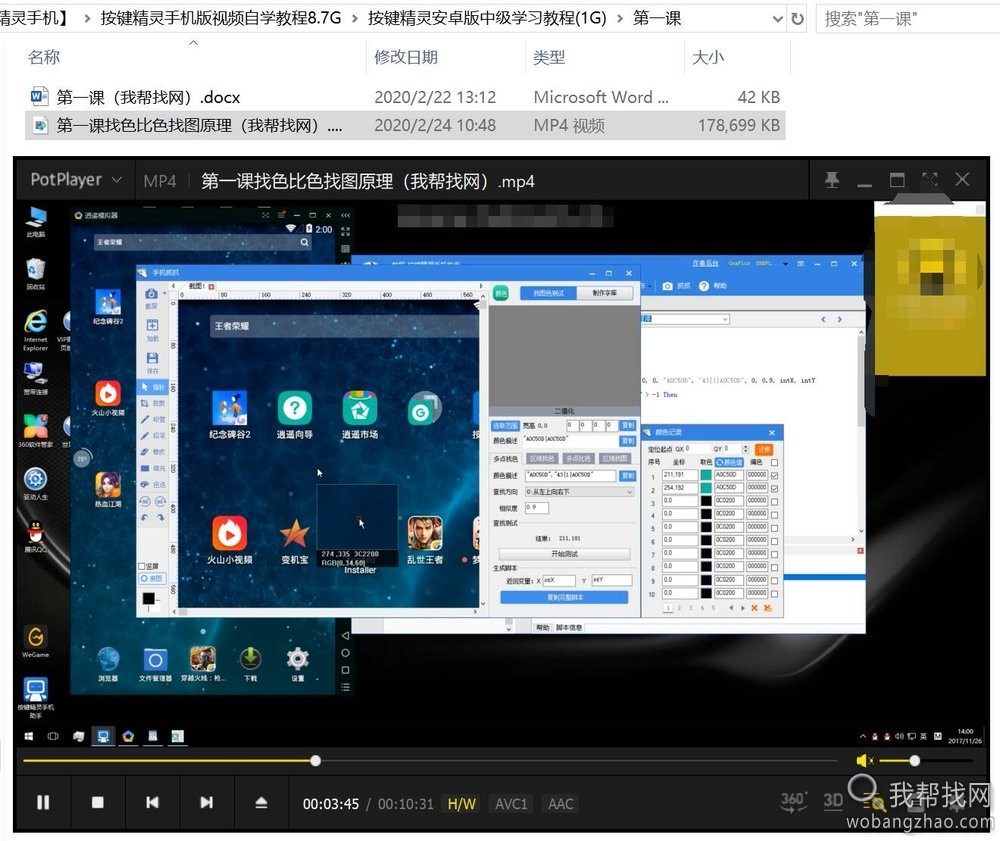The image size is (1000, 841).
Task: Close the 截图1 tab in 手机抓抓
Action: [212, 286]
